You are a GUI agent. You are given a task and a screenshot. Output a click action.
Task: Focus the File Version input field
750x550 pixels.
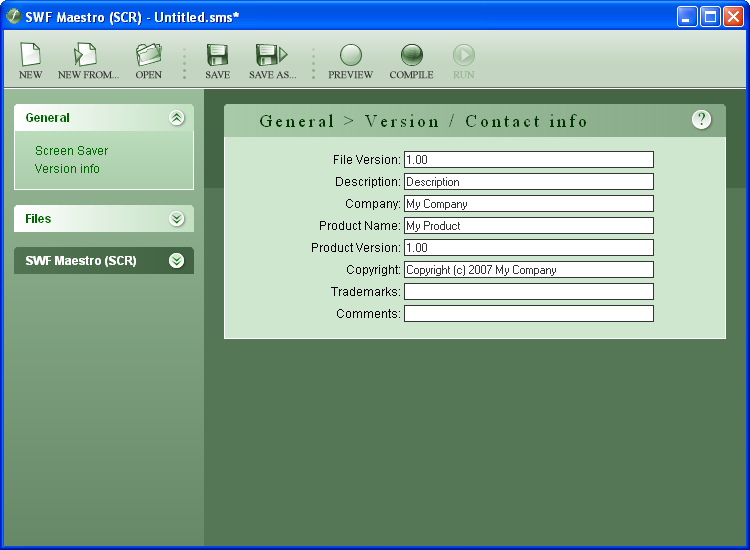(x=529, y=160)
